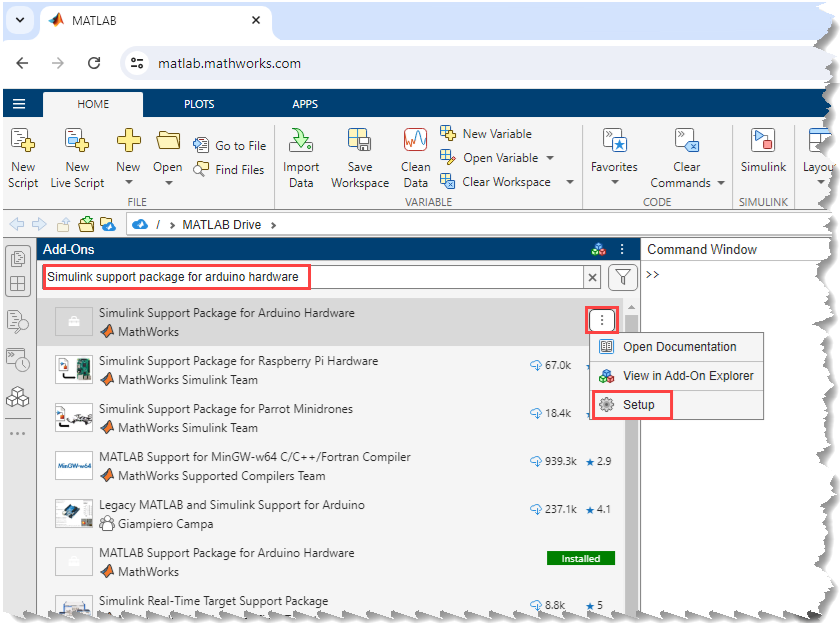Screen dimensions: 840x623
Task: Expand the Open Variable dropdown arrow
Action: (549, 158)
